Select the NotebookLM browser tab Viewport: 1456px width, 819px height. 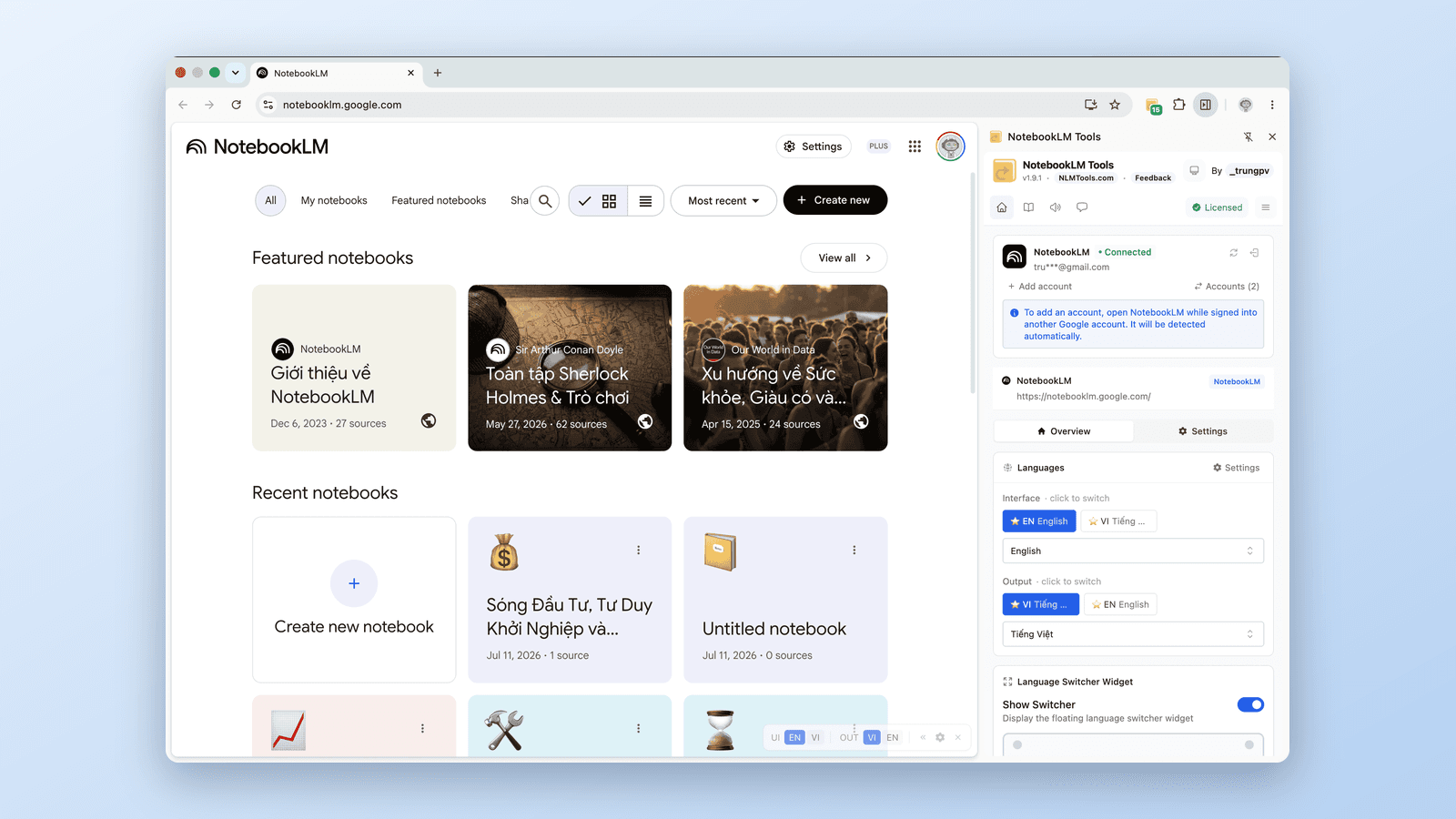[337, 73]
